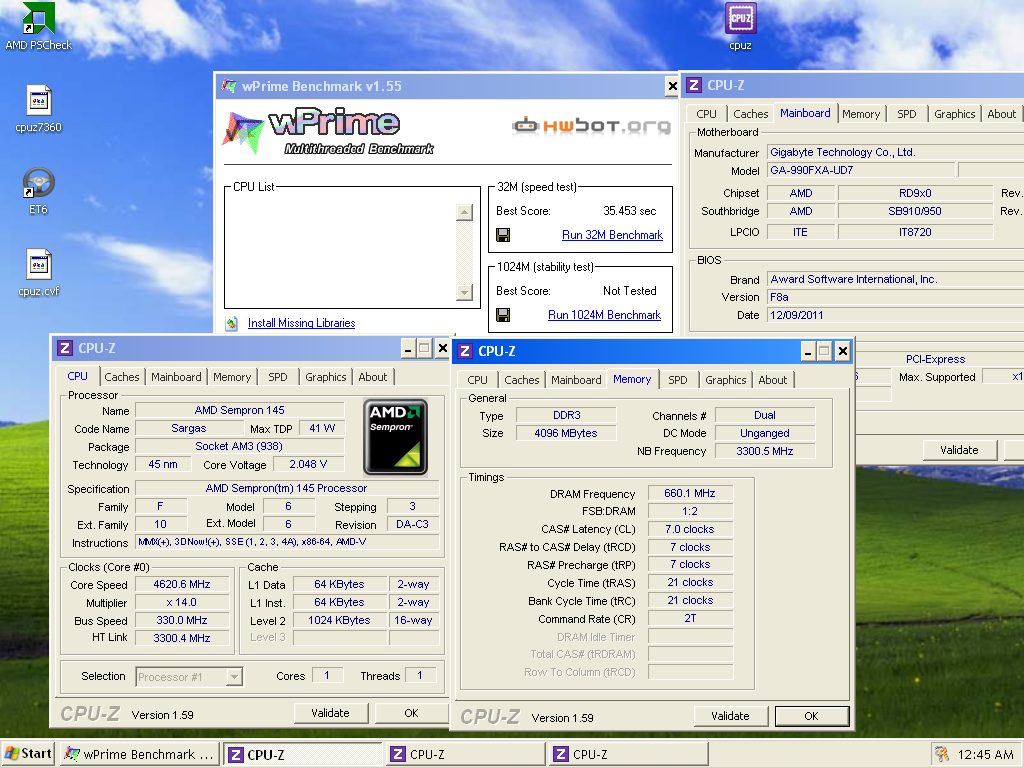Switch to CPU tab in the Memory window
The height and width of the screenshot is (768, 1024).
477,379
